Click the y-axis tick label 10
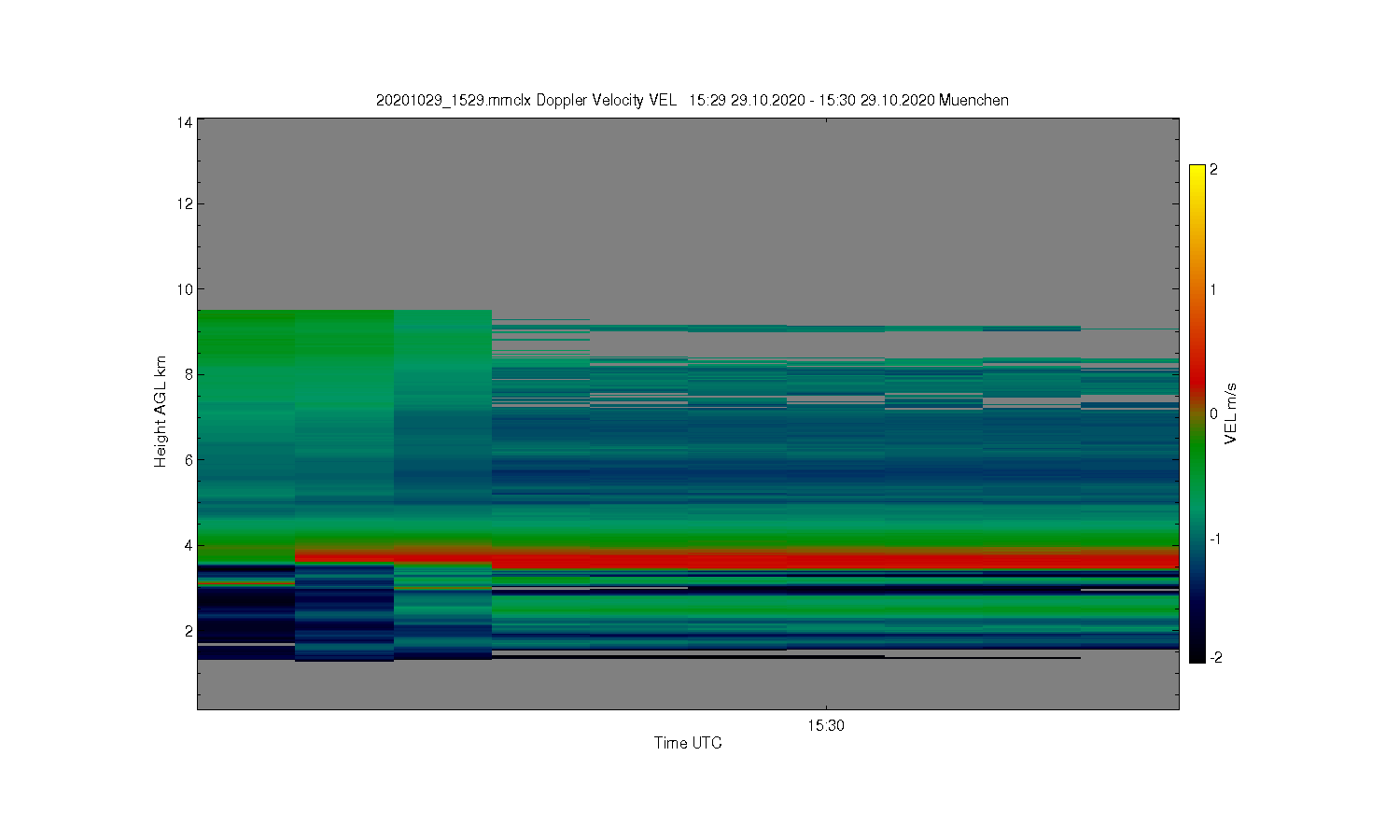This screenshot has height=840, width=1400. [x=185, y=289]
